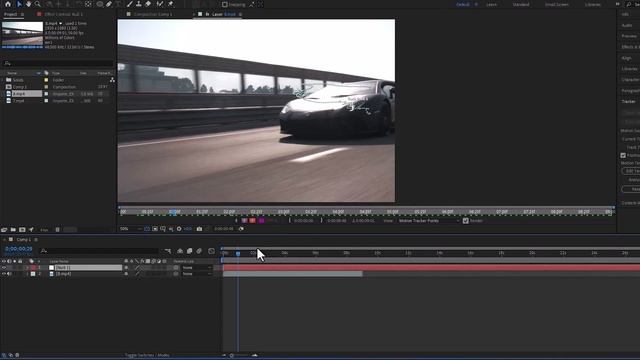The width and height of the screenshot is (640, 360).
Task: Hide the 3.mp4 layer eye icon
Action: (x=4, y=274)
